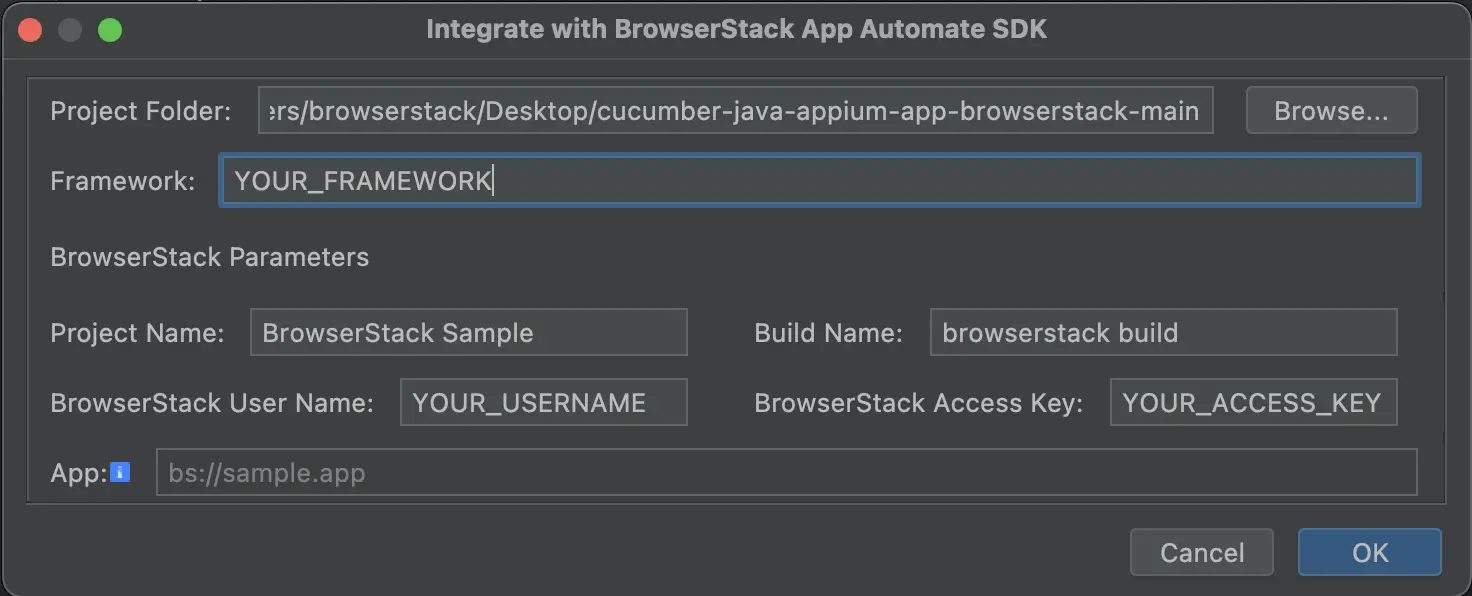Focus the BrowserStack User Name field
Screen dimensions: 1472x596
coord(543,403)
